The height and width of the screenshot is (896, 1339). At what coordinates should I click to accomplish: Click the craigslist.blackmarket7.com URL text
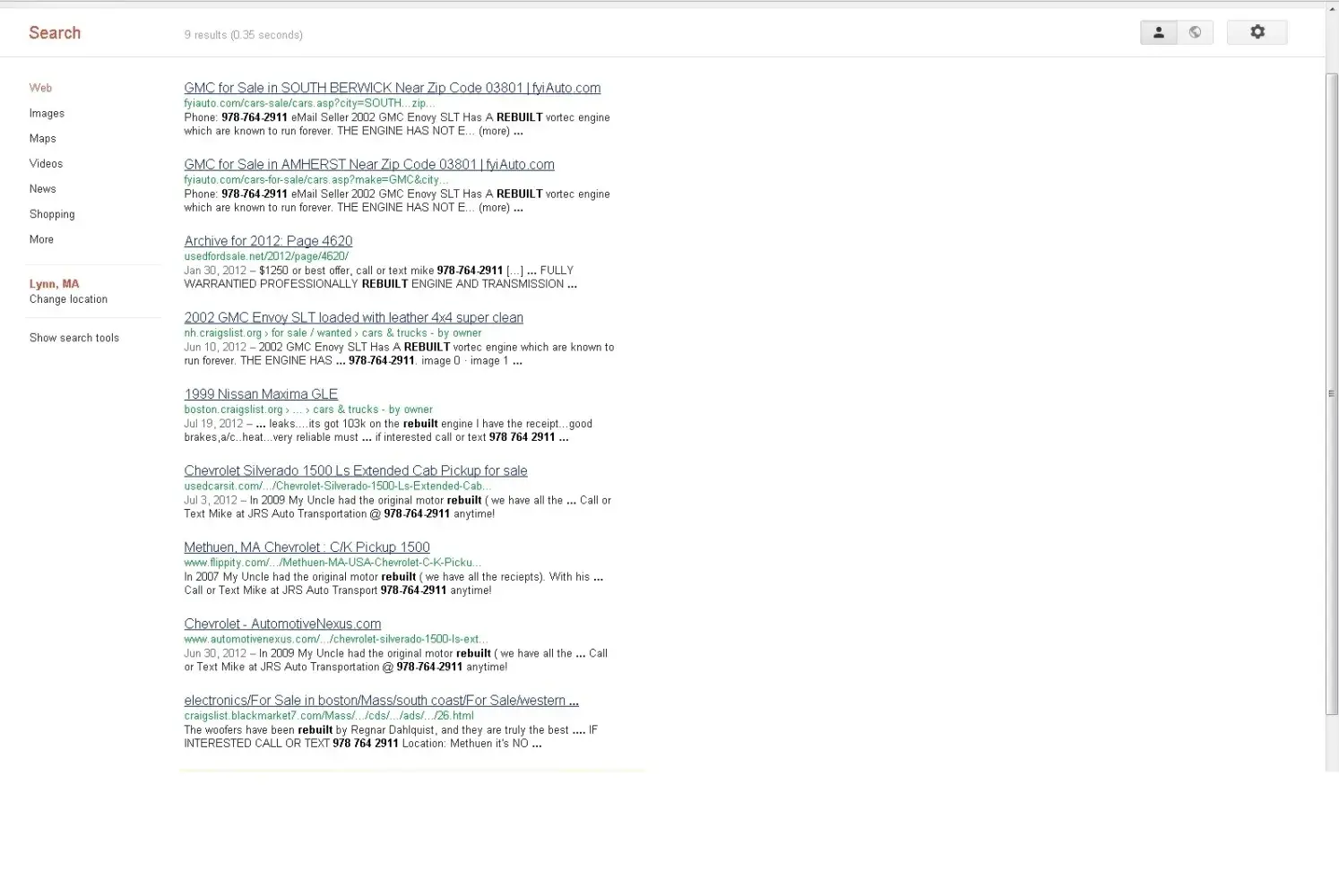click(x=329, y=716)
